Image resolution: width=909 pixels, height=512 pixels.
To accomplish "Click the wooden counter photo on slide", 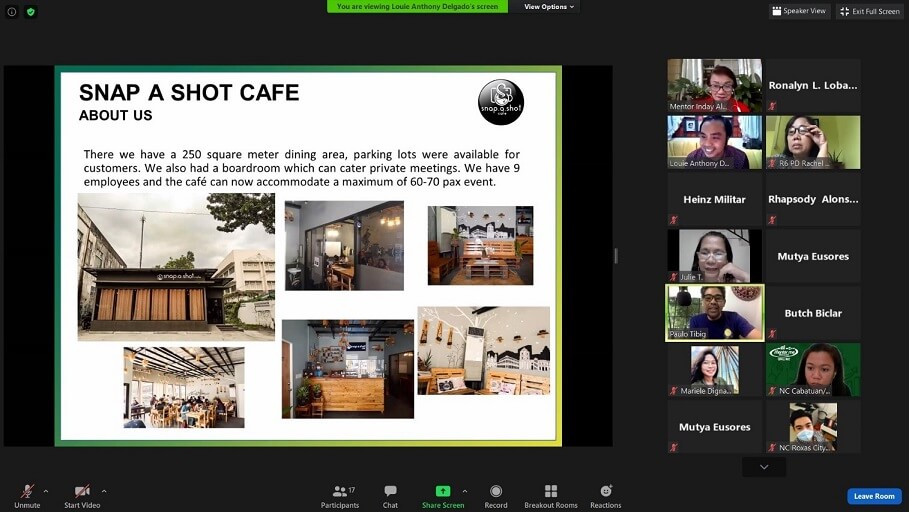I will pyautogui.click(x=348, y=369).
